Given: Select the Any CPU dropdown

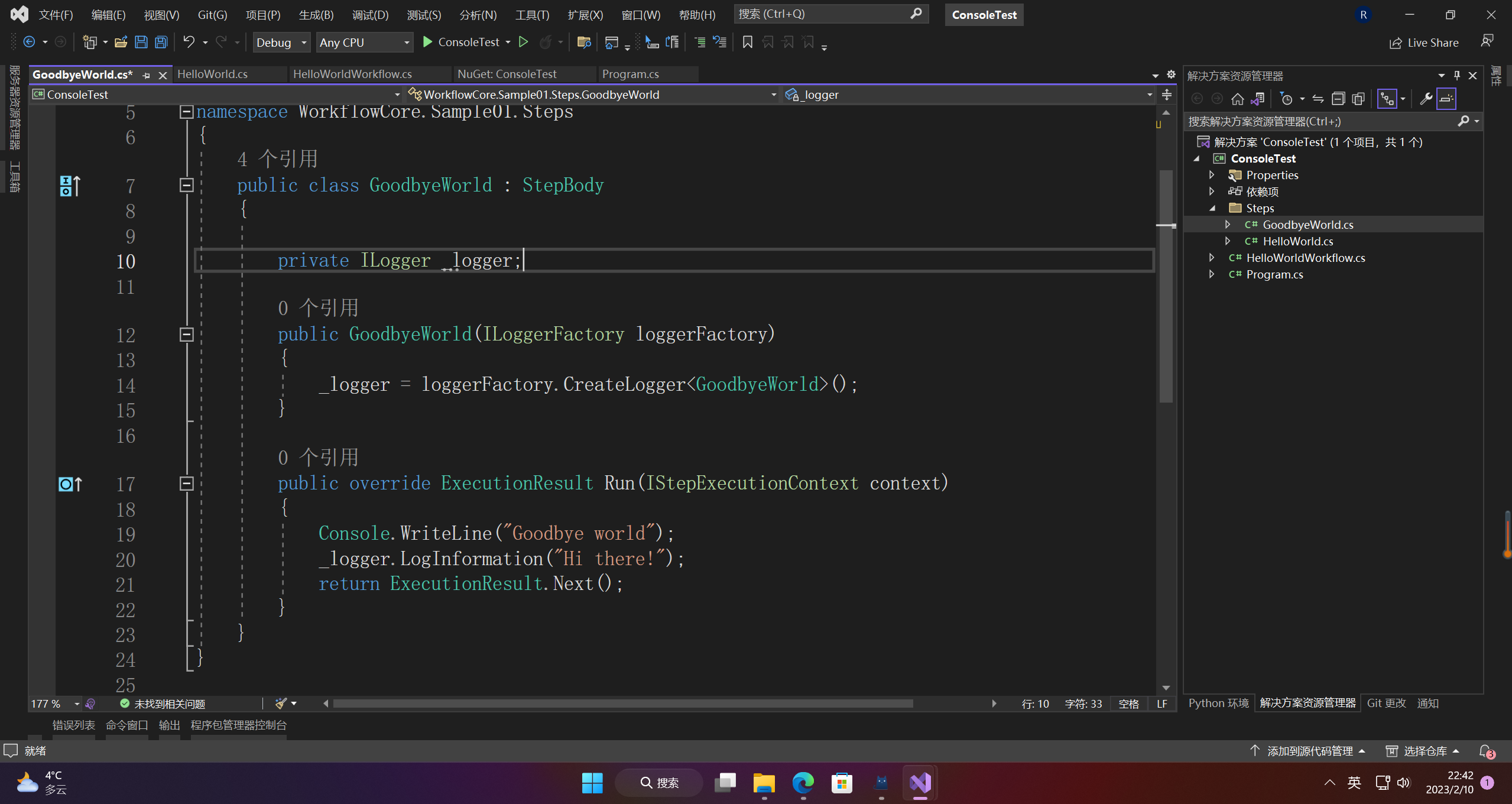Looking at the screenshot, I should pos(362,42).
